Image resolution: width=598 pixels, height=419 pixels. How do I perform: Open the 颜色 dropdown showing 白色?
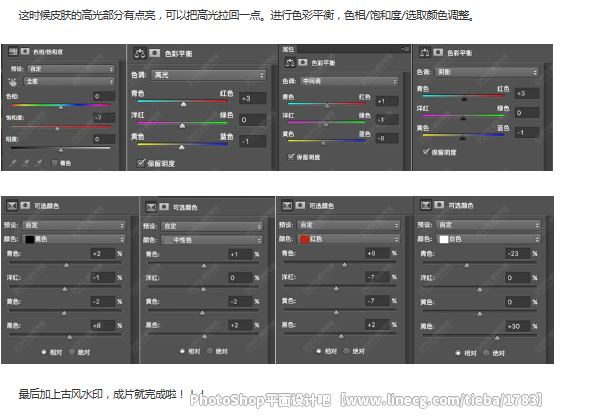coord(489,239)
